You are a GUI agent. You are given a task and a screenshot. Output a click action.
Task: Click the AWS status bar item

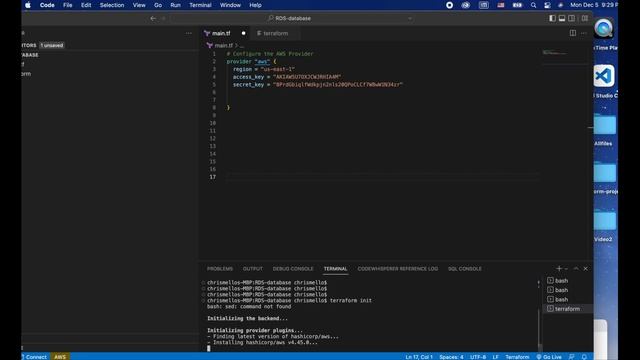pos(60,357)
